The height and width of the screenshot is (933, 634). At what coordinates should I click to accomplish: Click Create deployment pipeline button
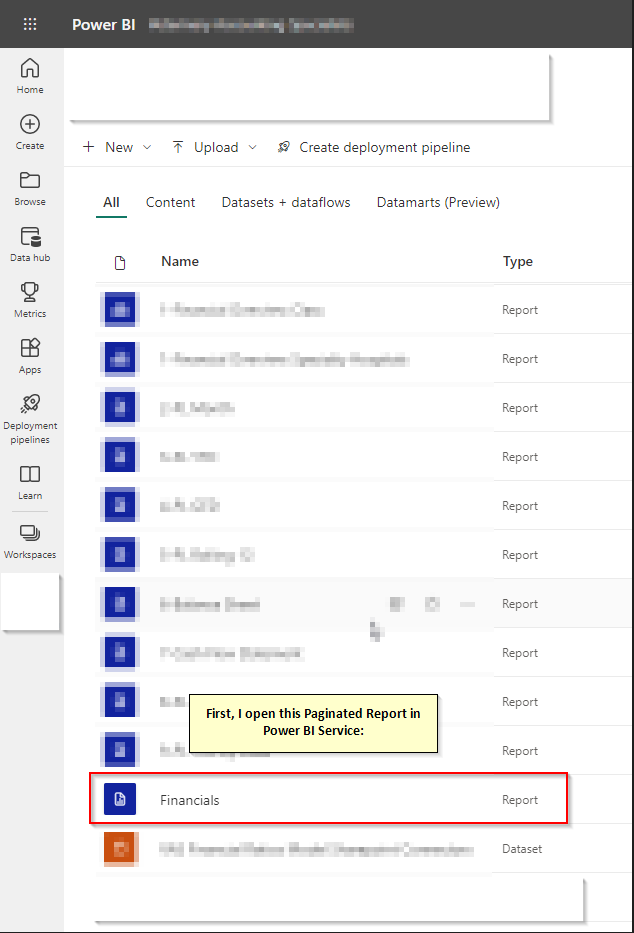pyautogui.click(x=374, y=147)
